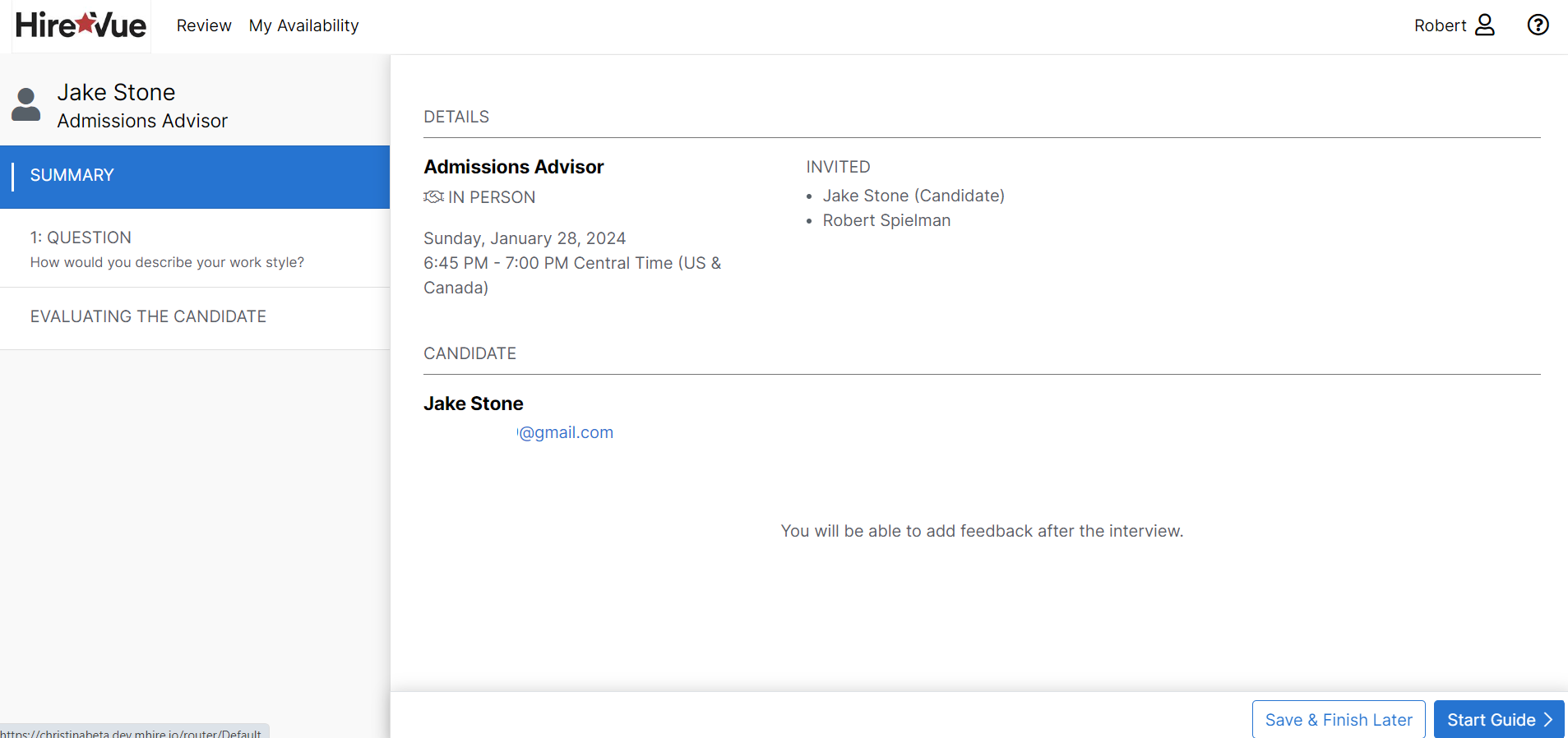Click the handshake In Person icon
The image size is (1568, 738).
[x=433, y=197]
